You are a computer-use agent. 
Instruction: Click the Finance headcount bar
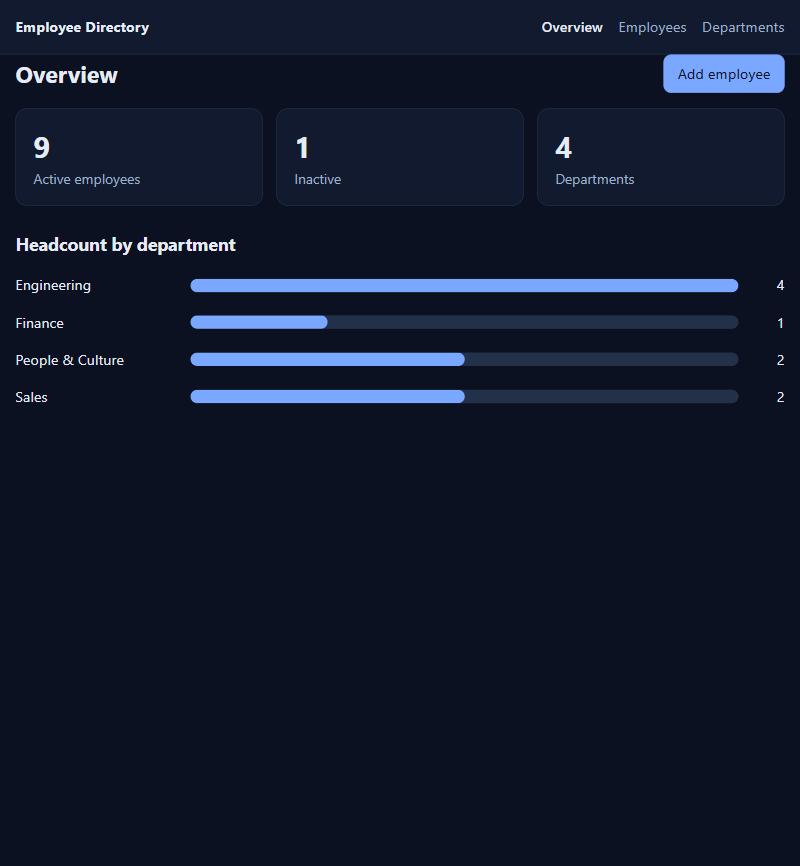click(464, 323)
